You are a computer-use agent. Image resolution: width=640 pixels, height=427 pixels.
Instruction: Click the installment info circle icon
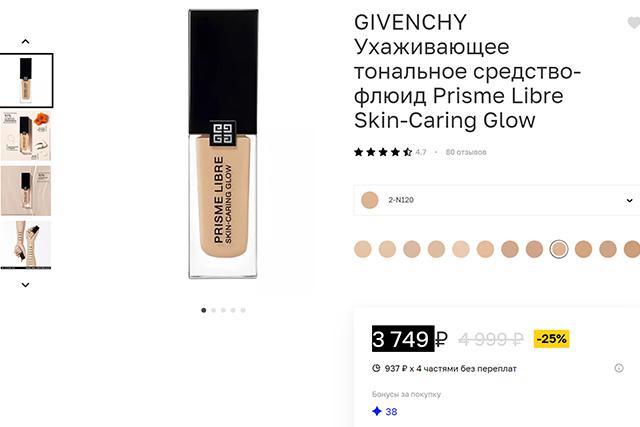[x=619, y=368]
